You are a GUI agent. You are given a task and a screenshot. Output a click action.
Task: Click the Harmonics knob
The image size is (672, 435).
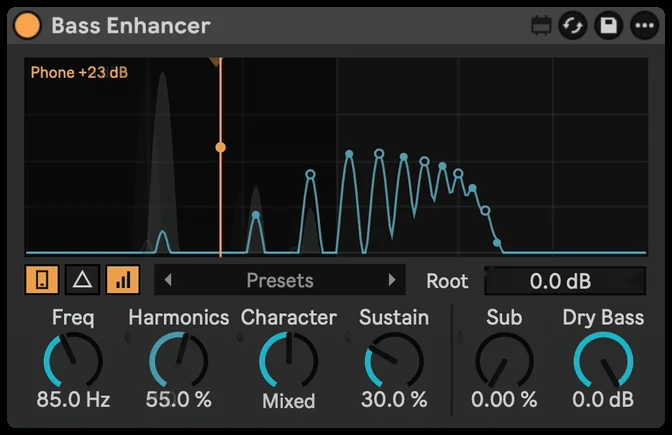click(179, 361)
